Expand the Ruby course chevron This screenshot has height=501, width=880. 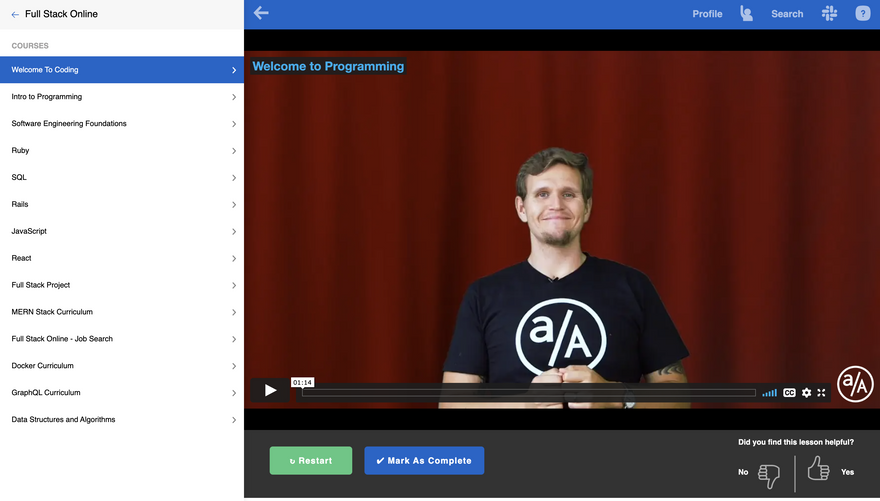click(x=234, y=151)
